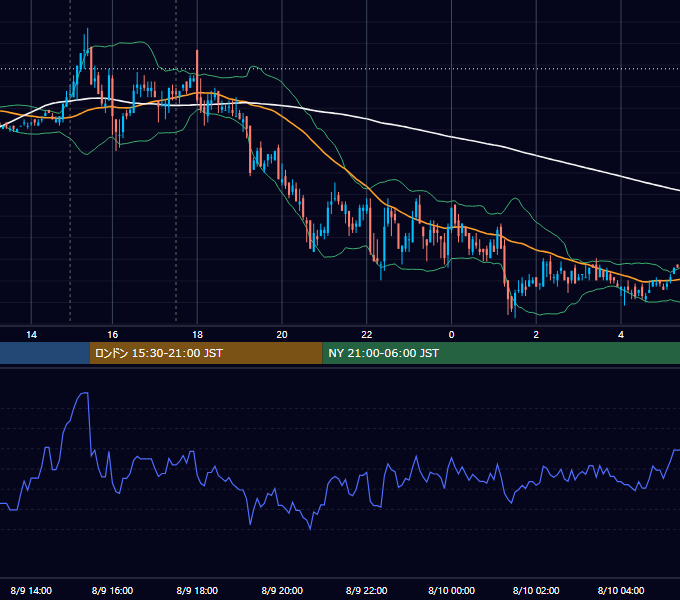Click the 14 hour label on price axis
The image size is (680, 600).
click(x=31, y=334)
